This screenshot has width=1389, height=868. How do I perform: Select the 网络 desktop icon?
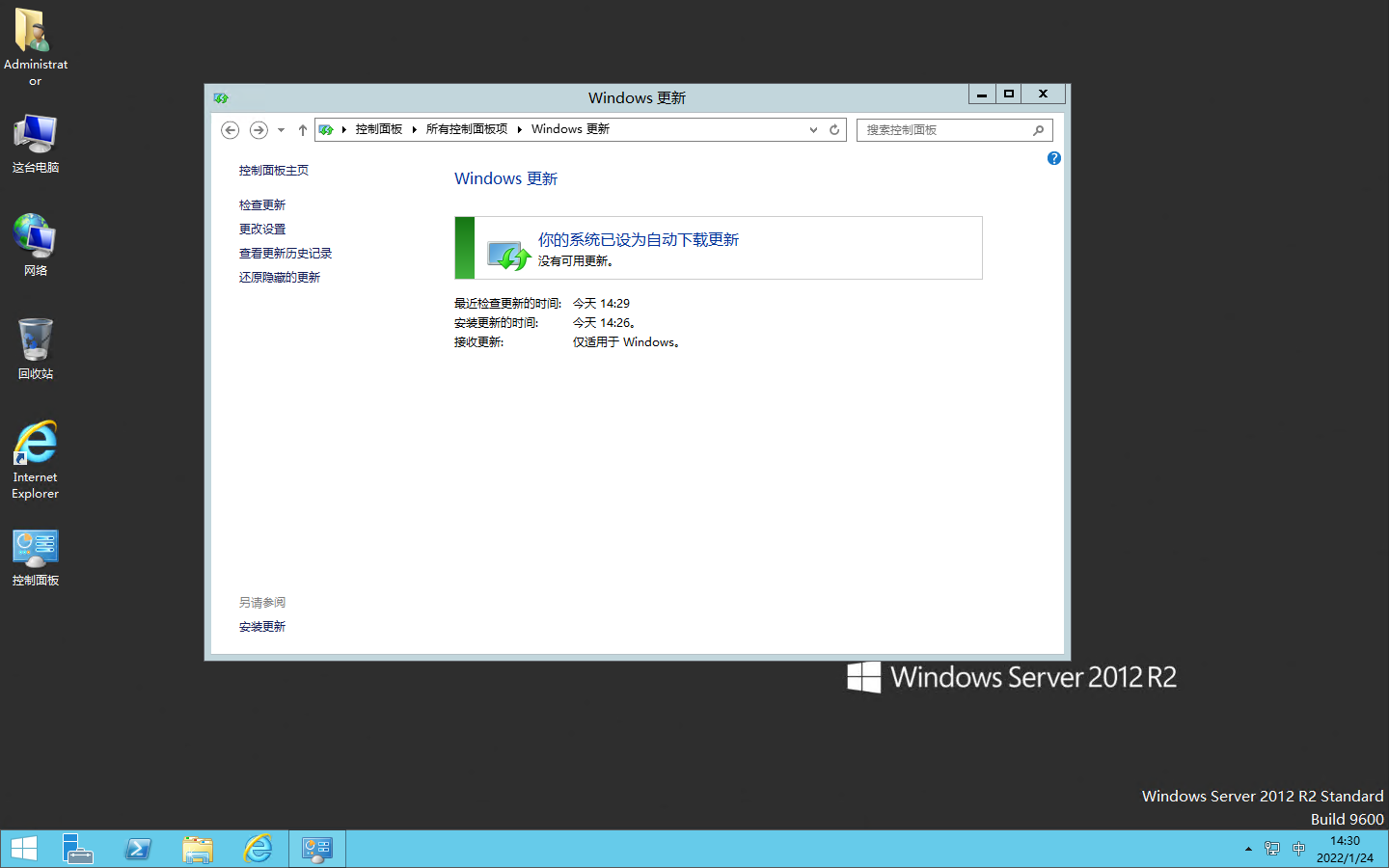pyautogui.click(x=36, y=245)
